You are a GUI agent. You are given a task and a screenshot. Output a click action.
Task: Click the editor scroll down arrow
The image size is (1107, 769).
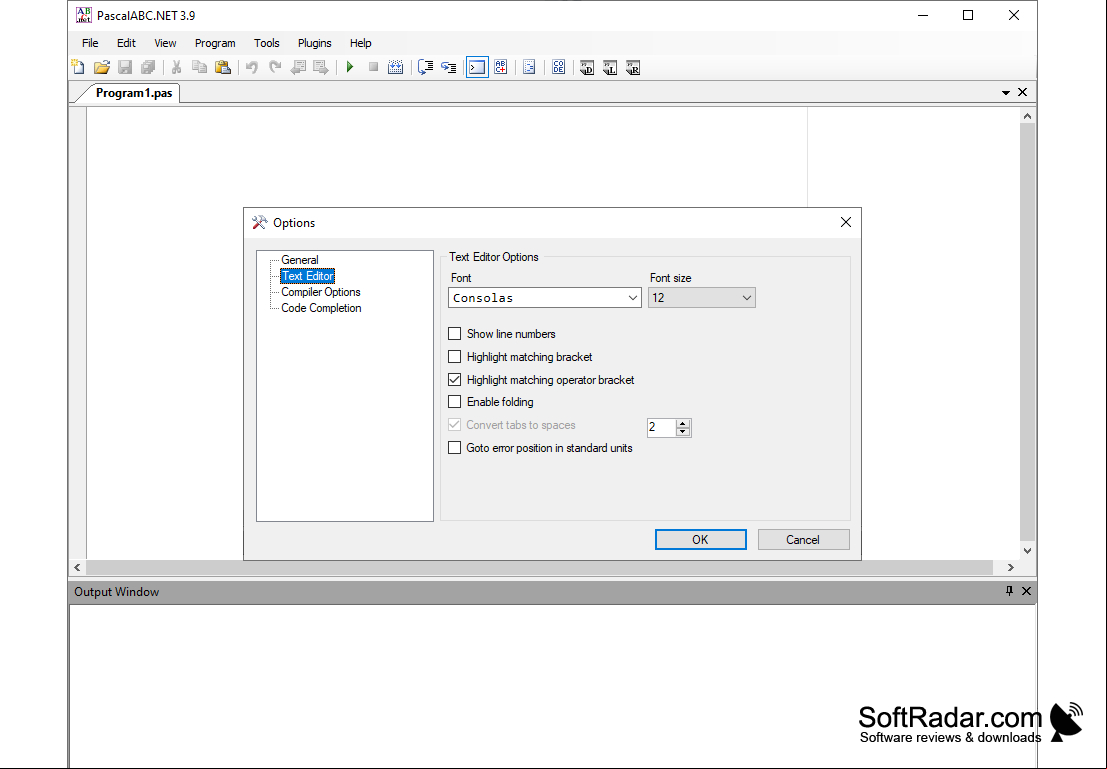coord(1027,551)
